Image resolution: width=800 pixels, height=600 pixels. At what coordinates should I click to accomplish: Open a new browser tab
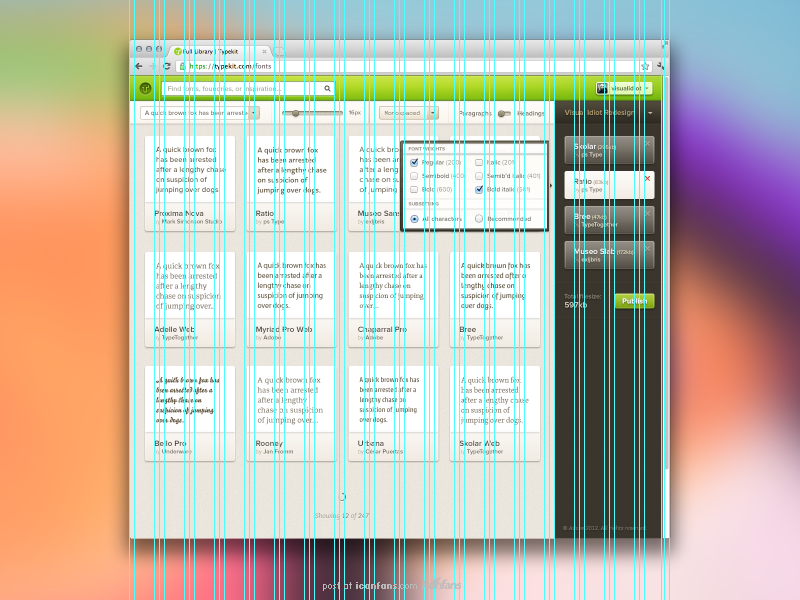279,52
